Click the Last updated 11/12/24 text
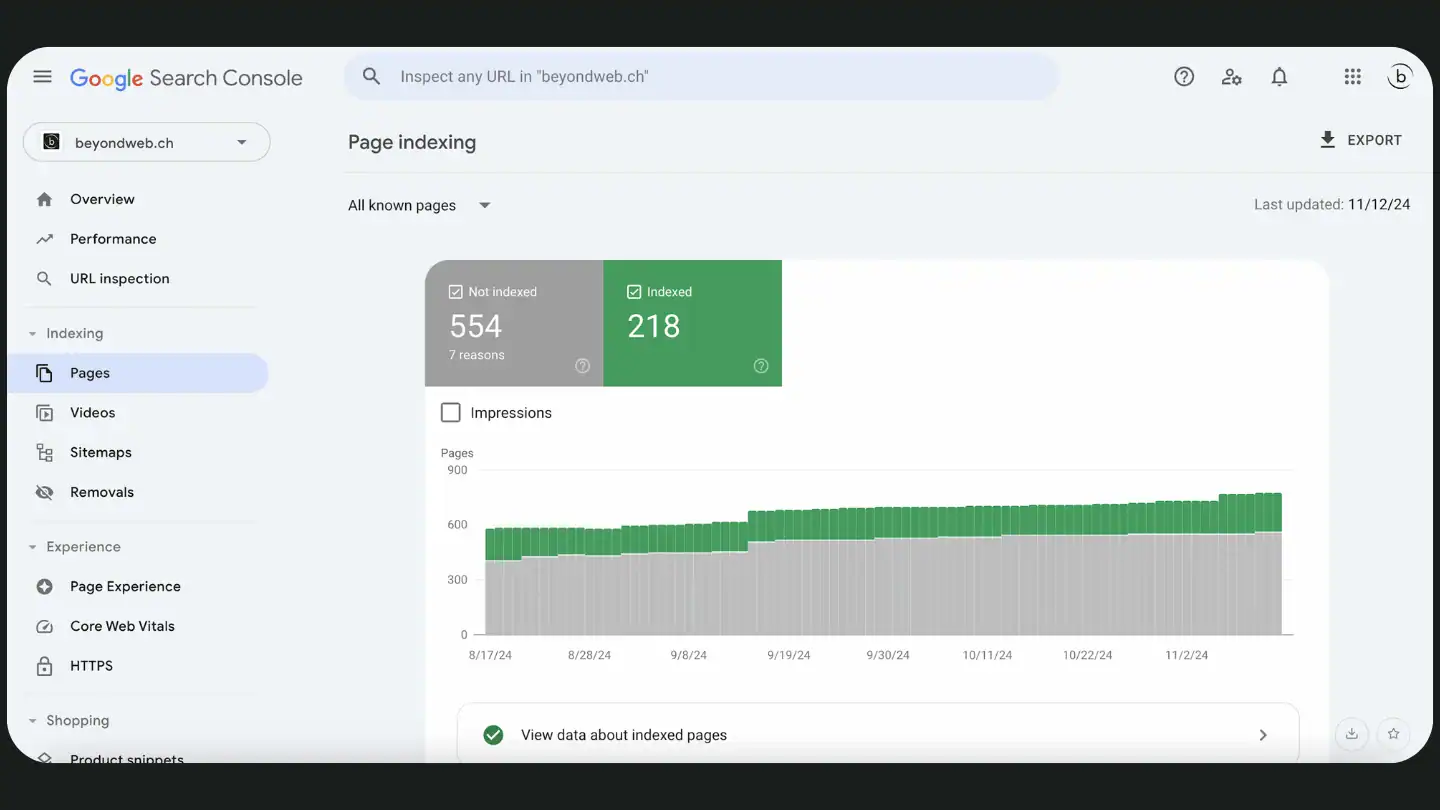Screen dimensions: 1440x810 click(x=1332, y=204)
